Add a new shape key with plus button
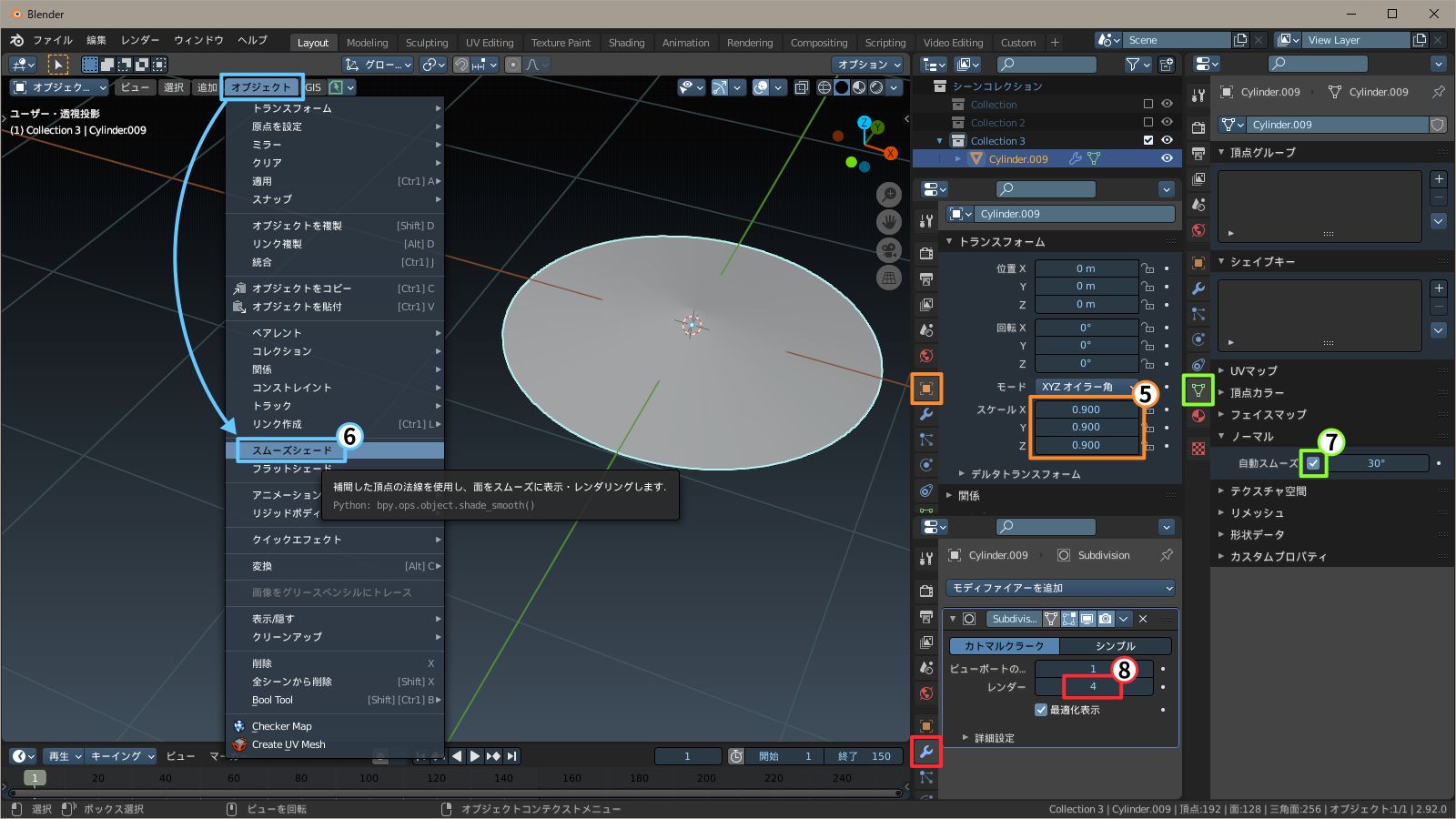This screenshot has width=1456, height=819. (x=1439, y=288)
